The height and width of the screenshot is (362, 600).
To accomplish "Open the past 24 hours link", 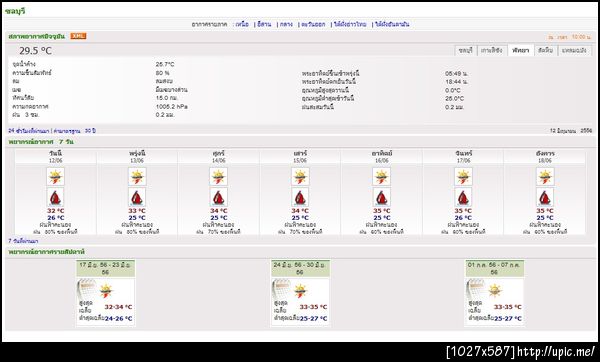I will coord(29,131).
